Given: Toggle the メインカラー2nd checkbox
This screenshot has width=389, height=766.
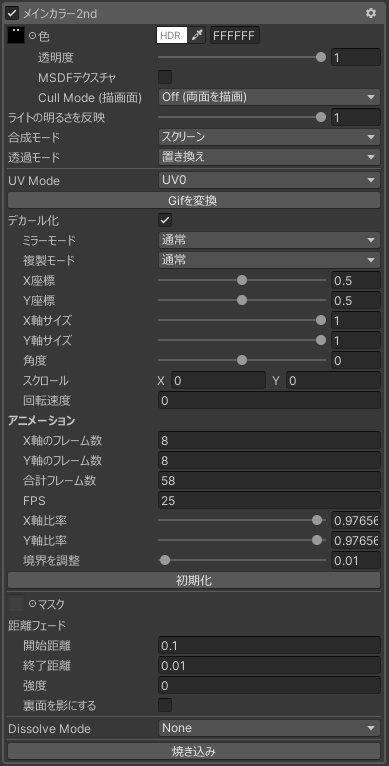Looking at the screenshot, I should [x=12, y=14].
